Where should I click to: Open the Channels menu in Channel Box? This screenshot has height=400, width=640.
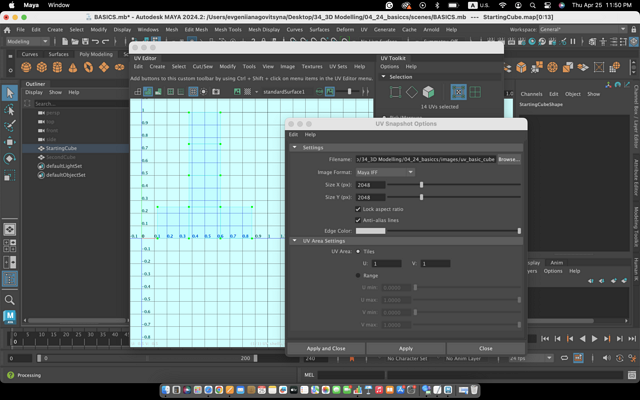[x=531, y=94]
